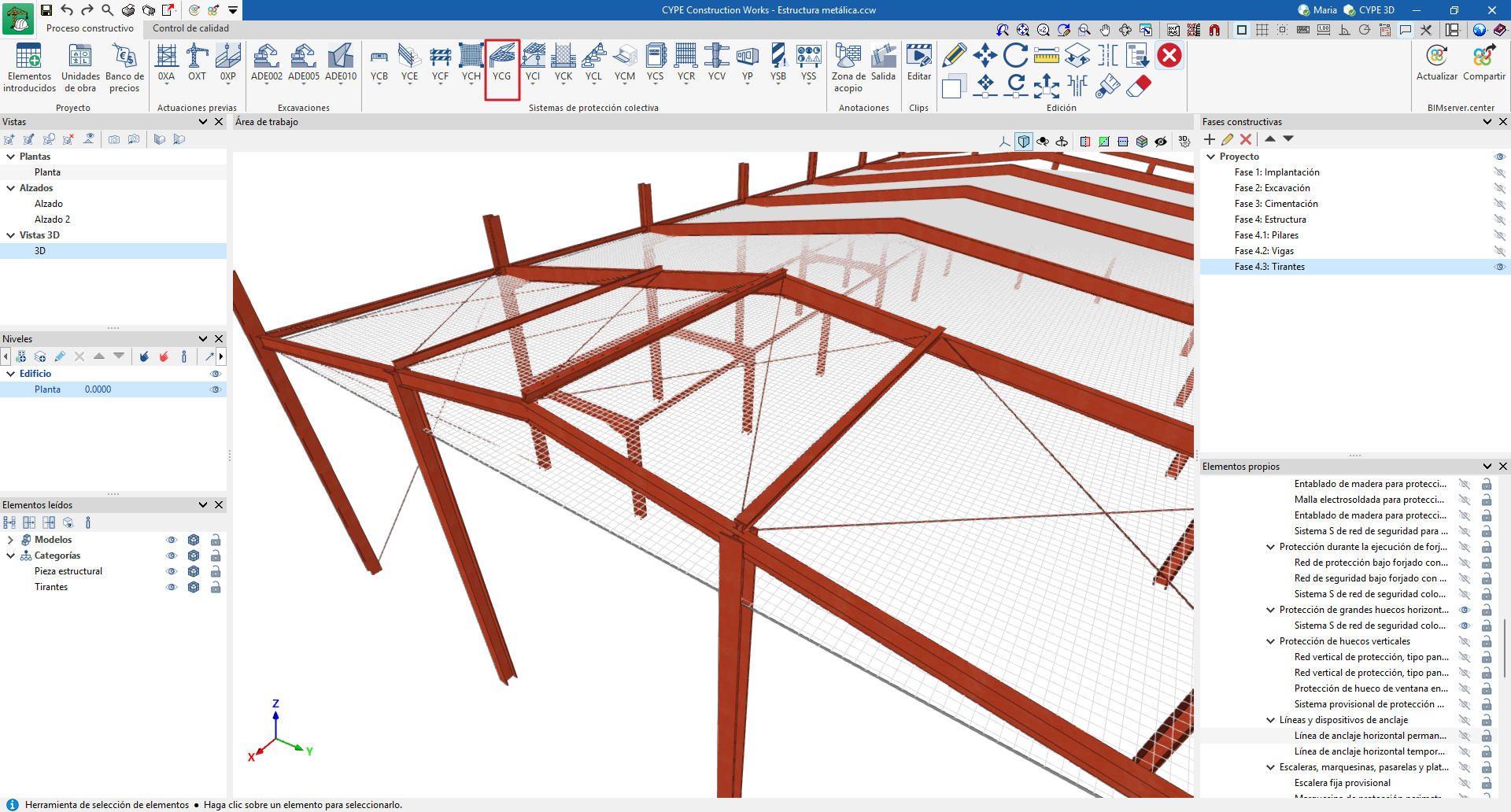Insert a Zona de acopio annotation
The width and height of the screenshot is (1511, 812).
[x=848, y=68]
